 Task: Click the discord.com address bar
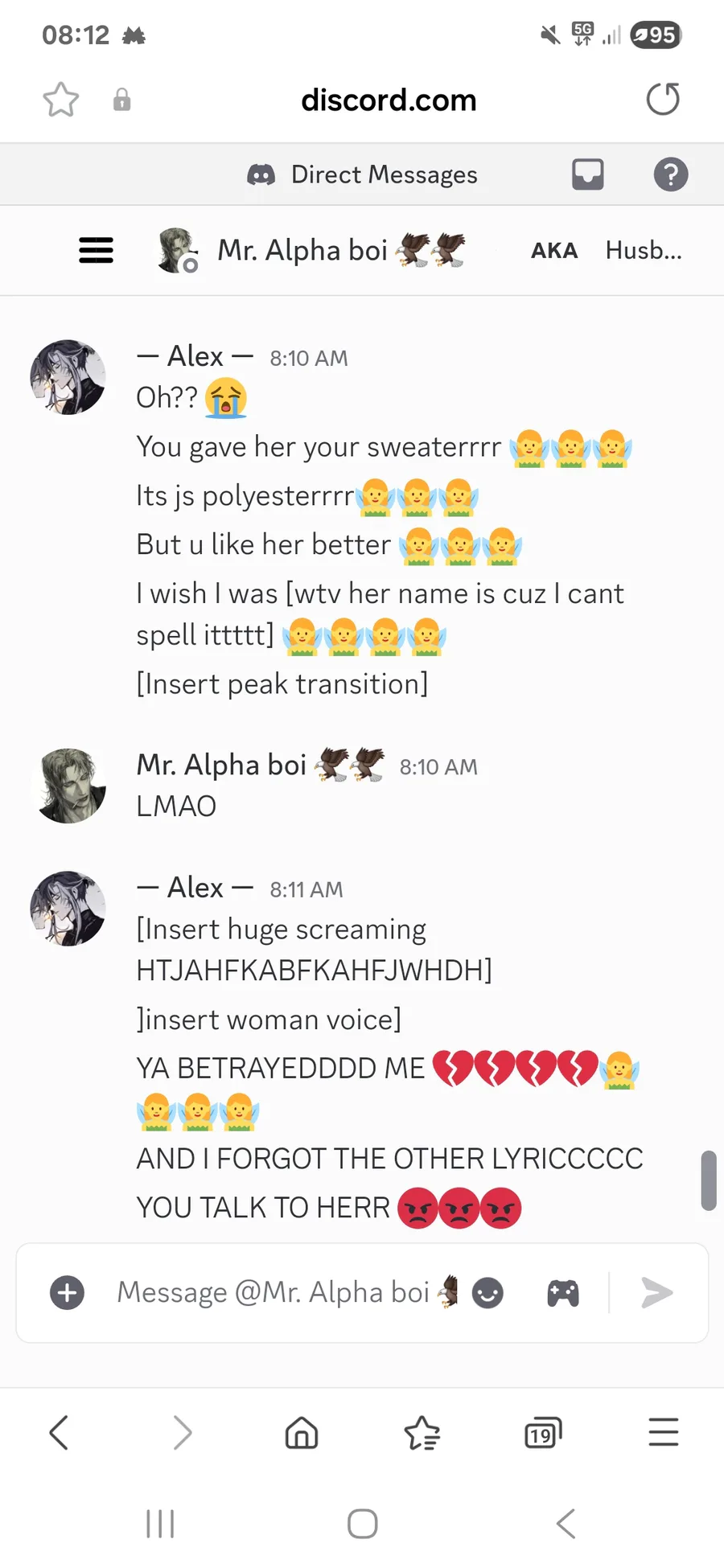[x=389, y=100]
